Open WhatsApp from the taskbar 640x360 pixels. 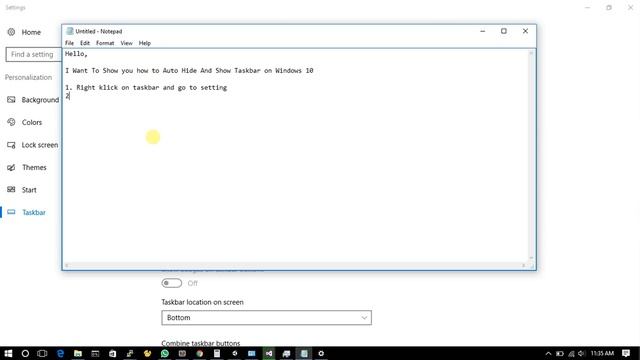(164, 353)
